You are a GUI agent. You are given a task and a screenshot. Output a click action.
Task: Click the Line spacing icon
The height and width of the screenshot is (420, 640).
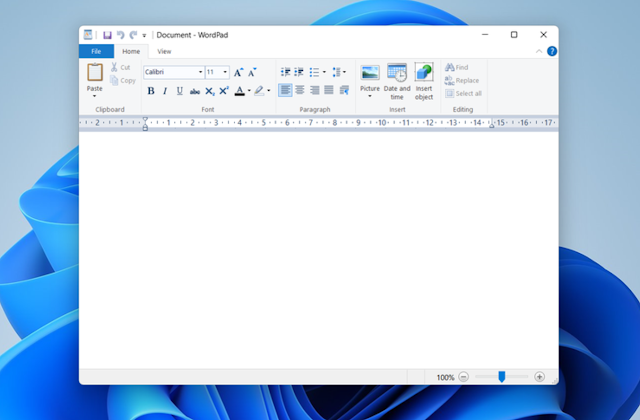pyautogui.click(x=336, y=72)
